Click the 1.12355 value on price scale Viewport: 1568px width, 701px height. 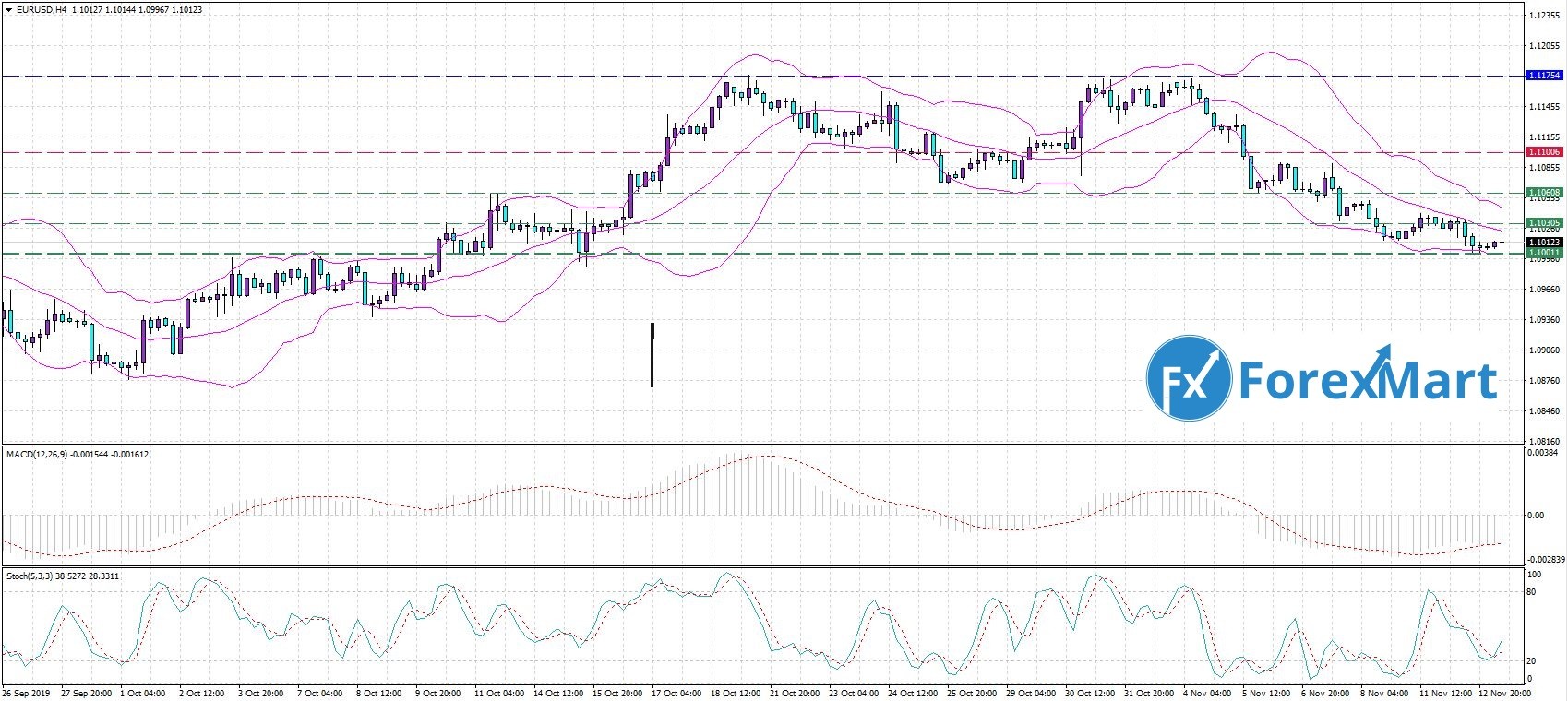coord(1543,16)
